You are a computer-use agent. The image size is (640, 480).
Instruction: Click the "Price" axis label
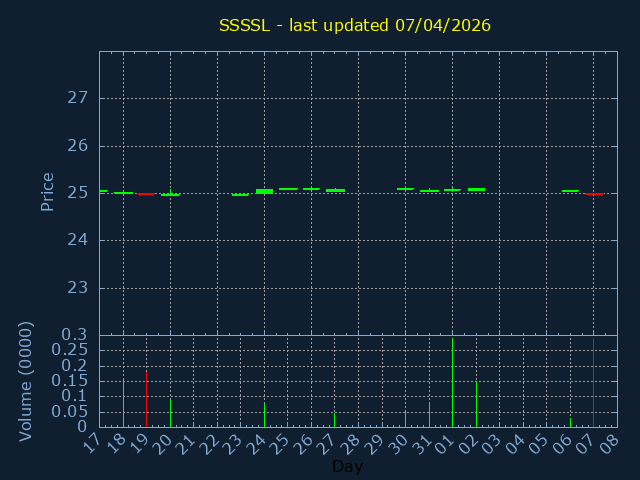(x=47, y=192)
